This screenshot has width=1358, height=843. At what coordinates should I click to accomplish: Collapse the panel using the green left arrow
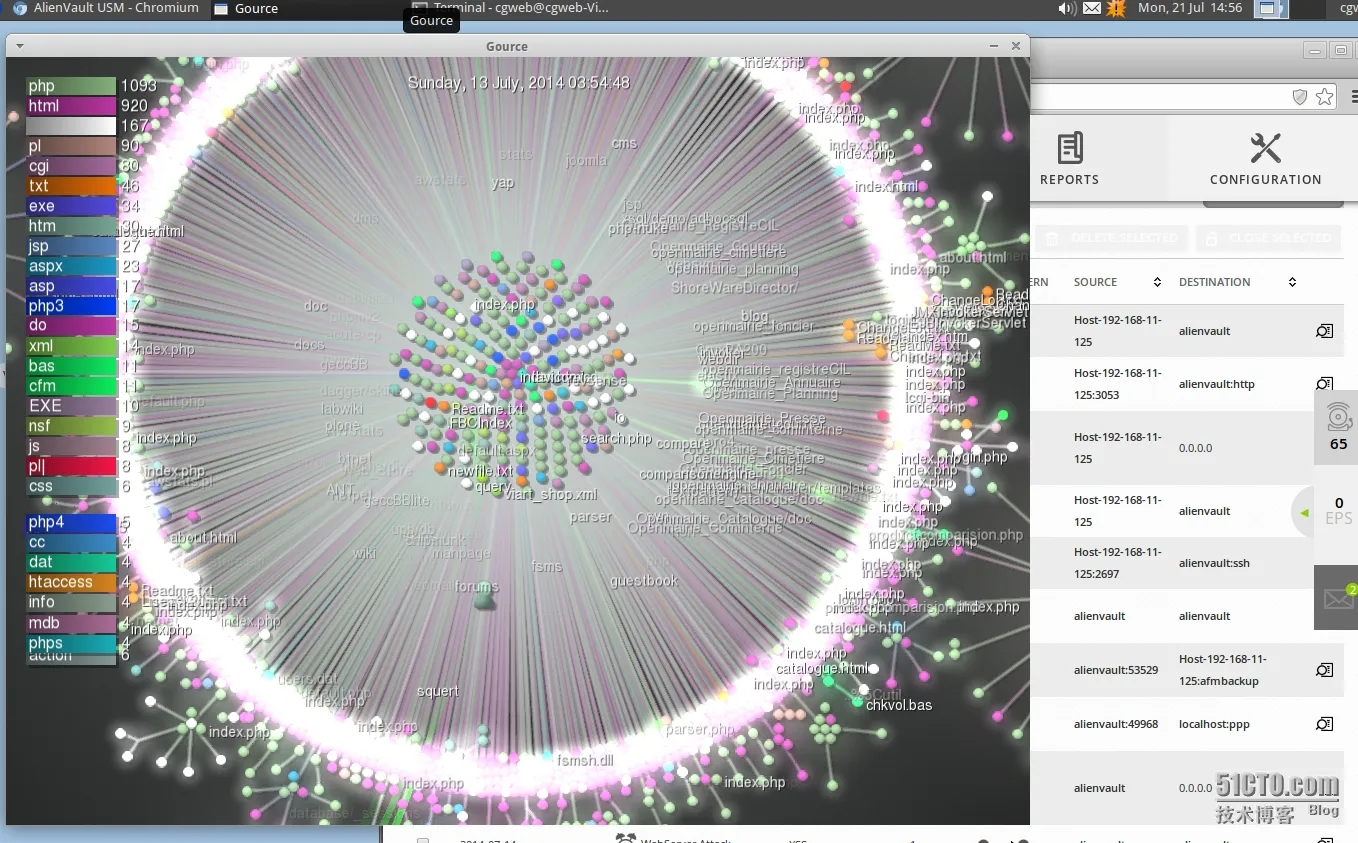pyautogui.click(x=1304, y=511)
